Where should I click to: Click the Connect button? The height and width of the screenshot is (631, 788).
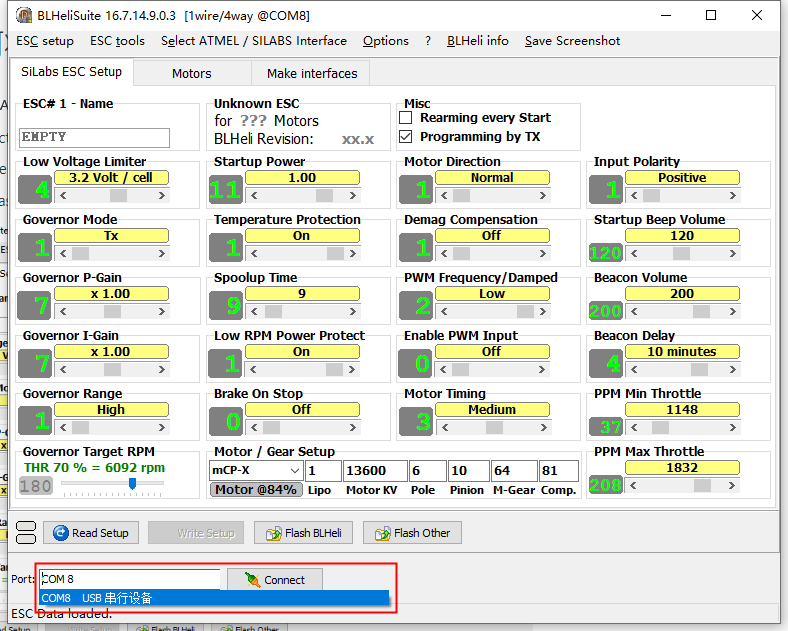275,580
